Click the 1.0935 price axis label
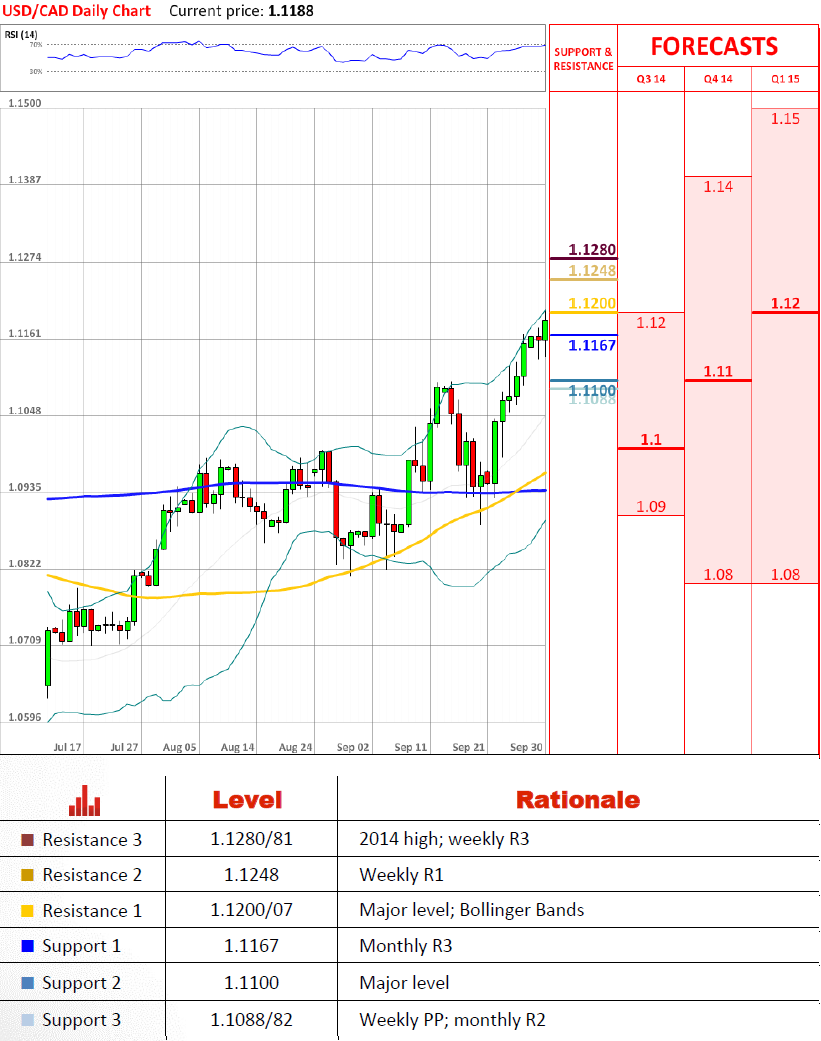Image resolution: width=821 pixels, height=1041 pixels. pyautogui.click(x=25, y=487)
